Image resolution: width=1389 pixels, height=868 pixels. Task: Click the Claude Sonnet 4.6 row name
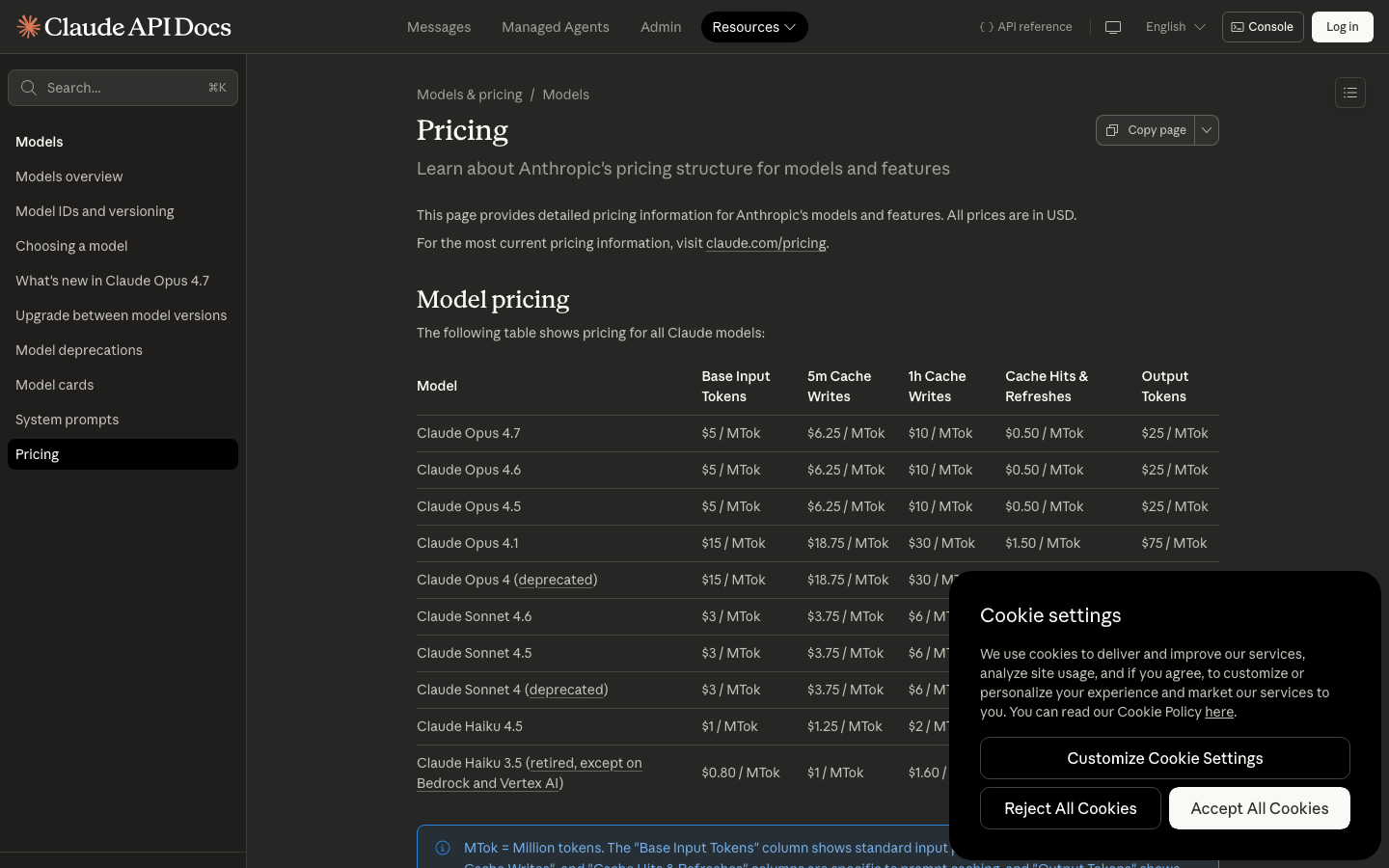(475, 616)
